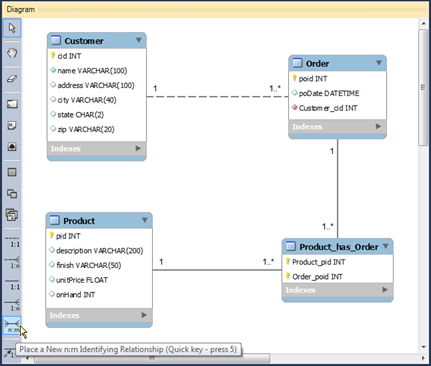
Task: Select the routine group tool
Action: (x=12, y=215)
